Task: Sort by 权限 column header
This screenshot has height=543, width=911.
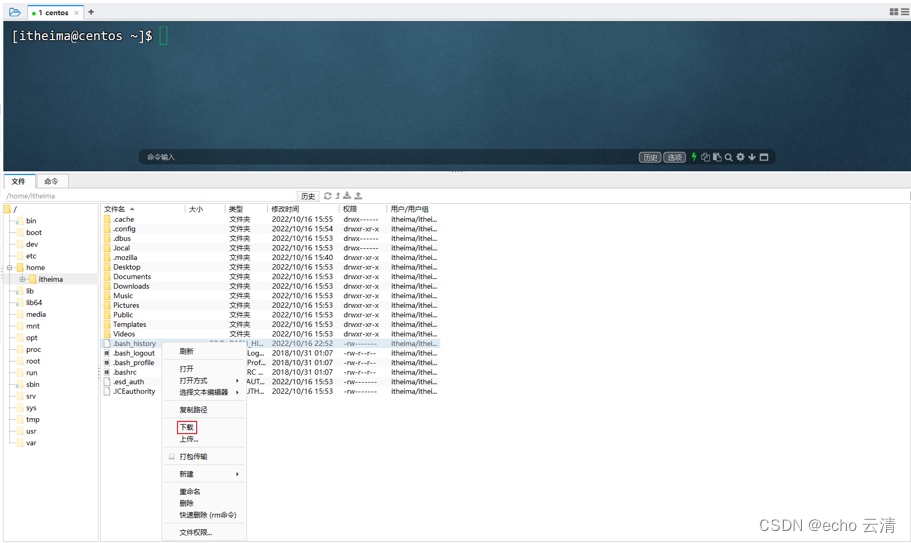Action: pos(363,209)
